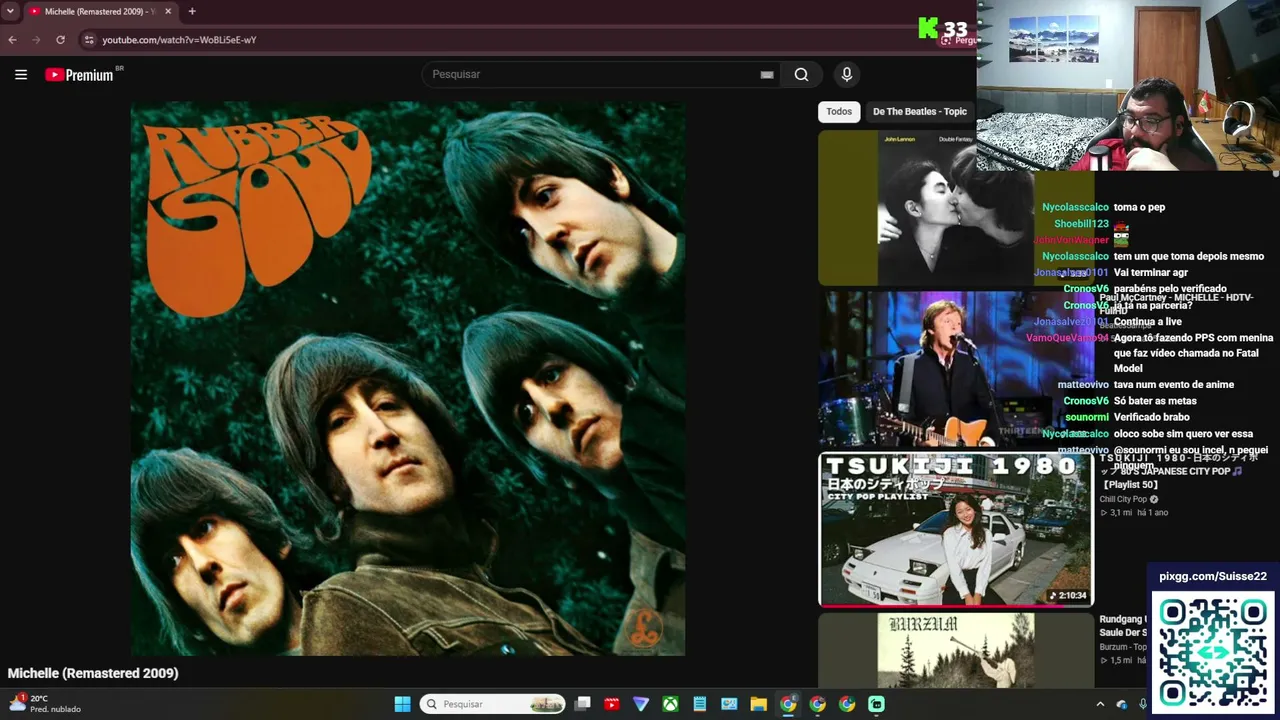Screen dimensions: 1280x720
Task: Select the Todos filter chip
Action: (x=839, y=112)
